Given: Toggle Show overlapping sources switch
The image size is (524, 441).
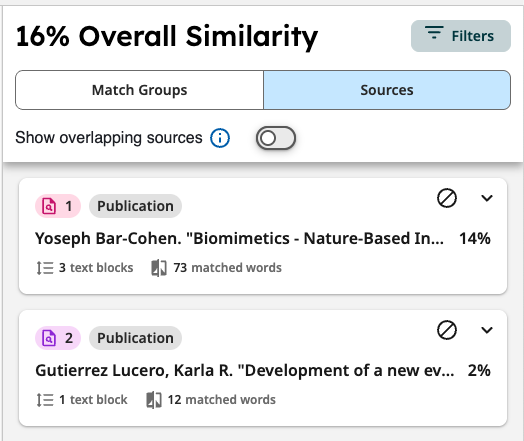Looking at the screenshot, I should coord(276,138).
